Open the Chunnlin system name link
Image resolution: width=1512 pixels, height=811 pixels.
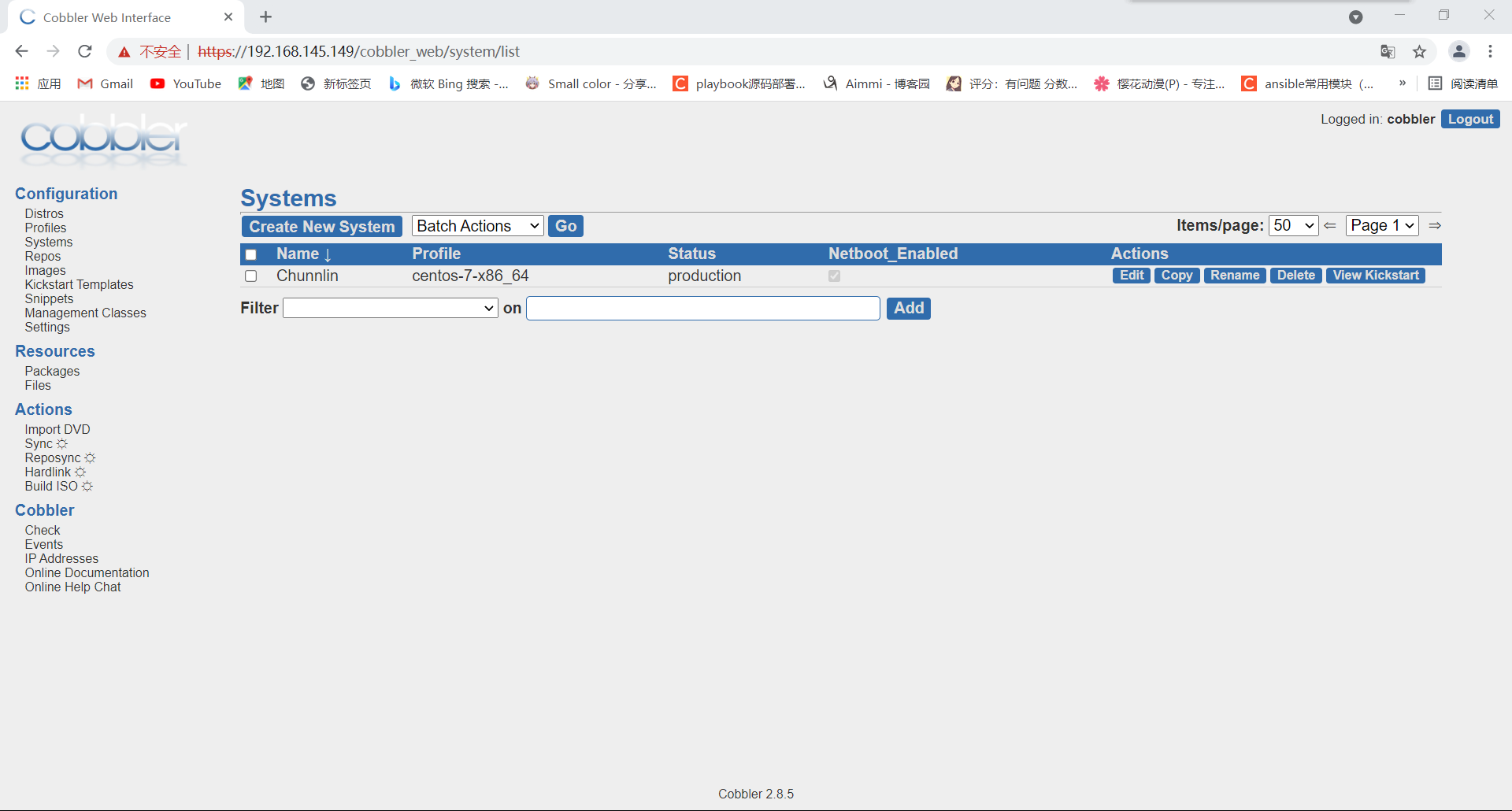pos(307,276)
